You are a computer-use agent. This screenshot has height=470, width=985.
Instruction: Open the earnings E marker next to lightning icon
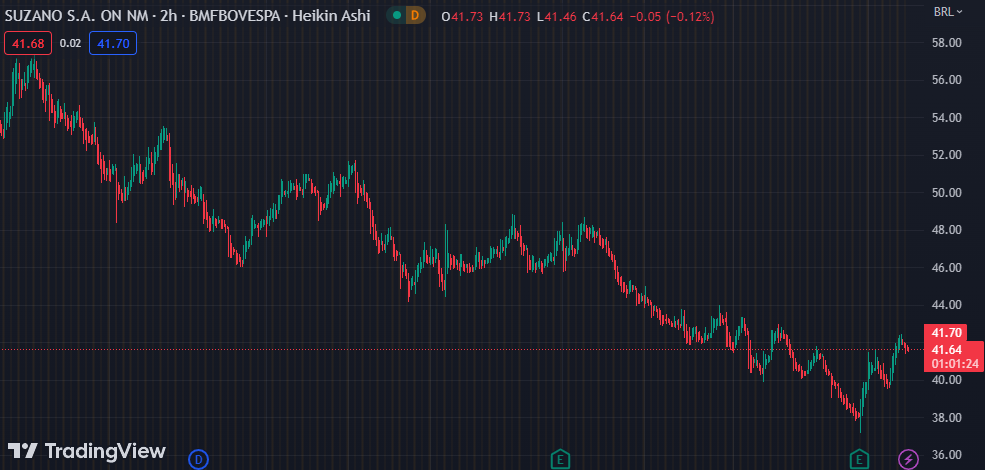pyautogui.click(x=859, y=459)
